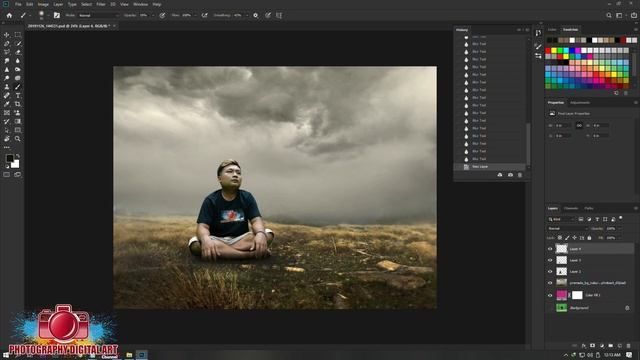Select the Rectangular Marquee tool
The height and width of the screenshot is (360, 640).
click(18, 35)
